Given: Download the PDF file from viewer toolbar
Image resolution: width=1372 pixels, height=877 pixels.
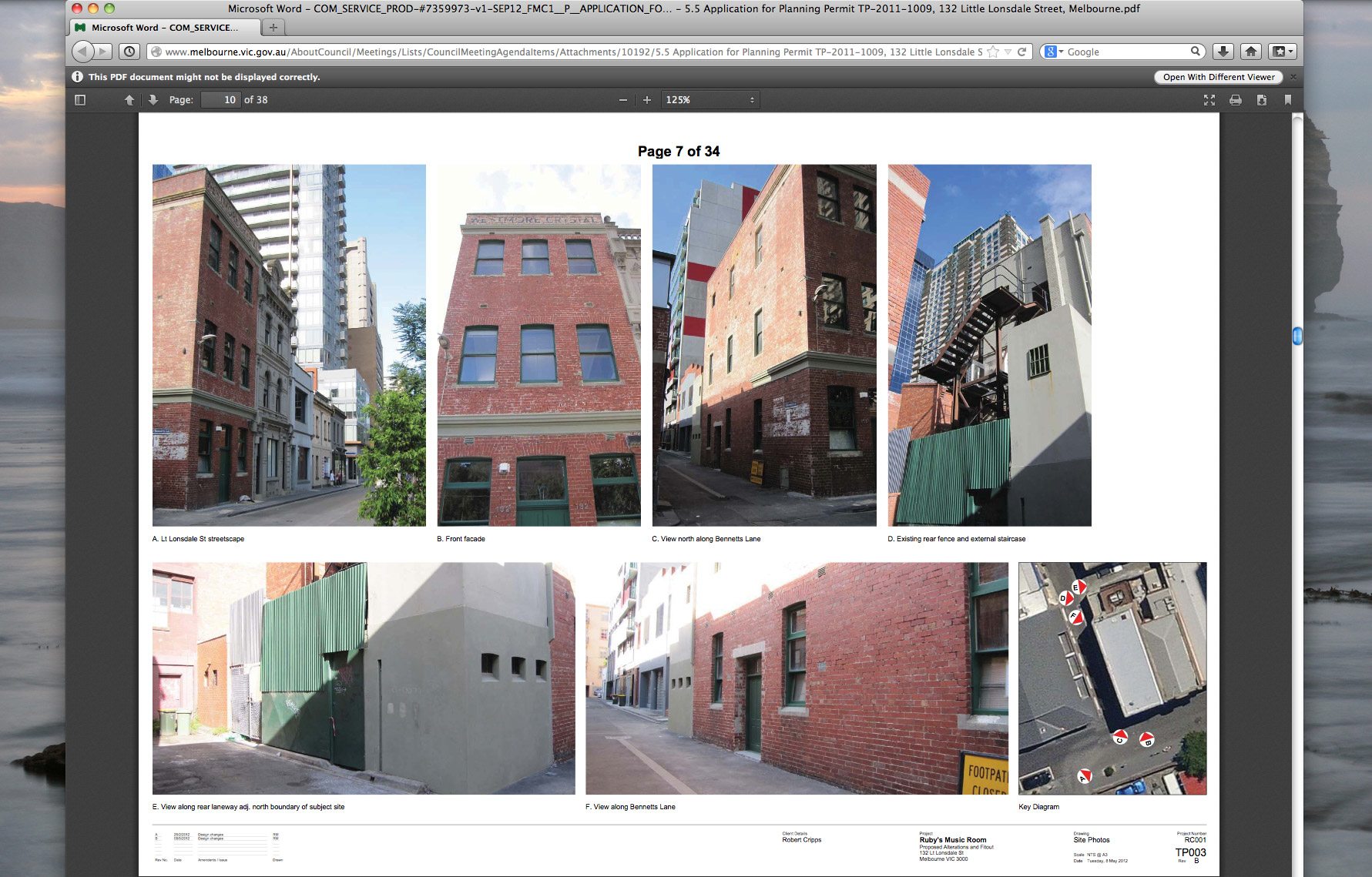Looking at the screenshot, I should click(x=1261, y=100).
